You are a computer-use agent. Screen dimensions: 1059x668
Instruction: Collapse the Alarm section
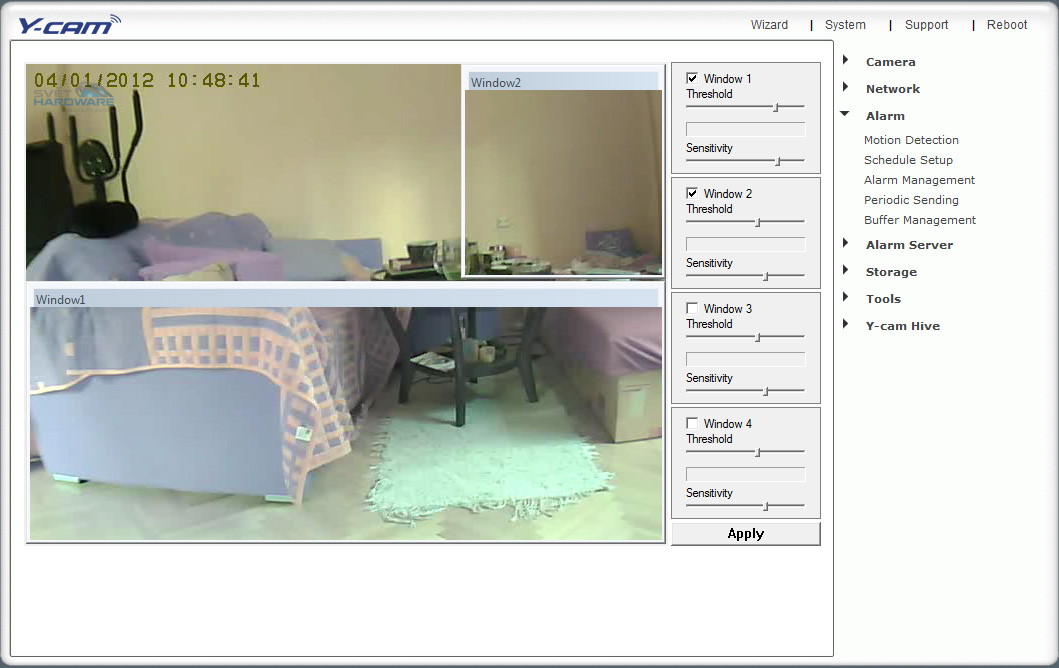846,115
